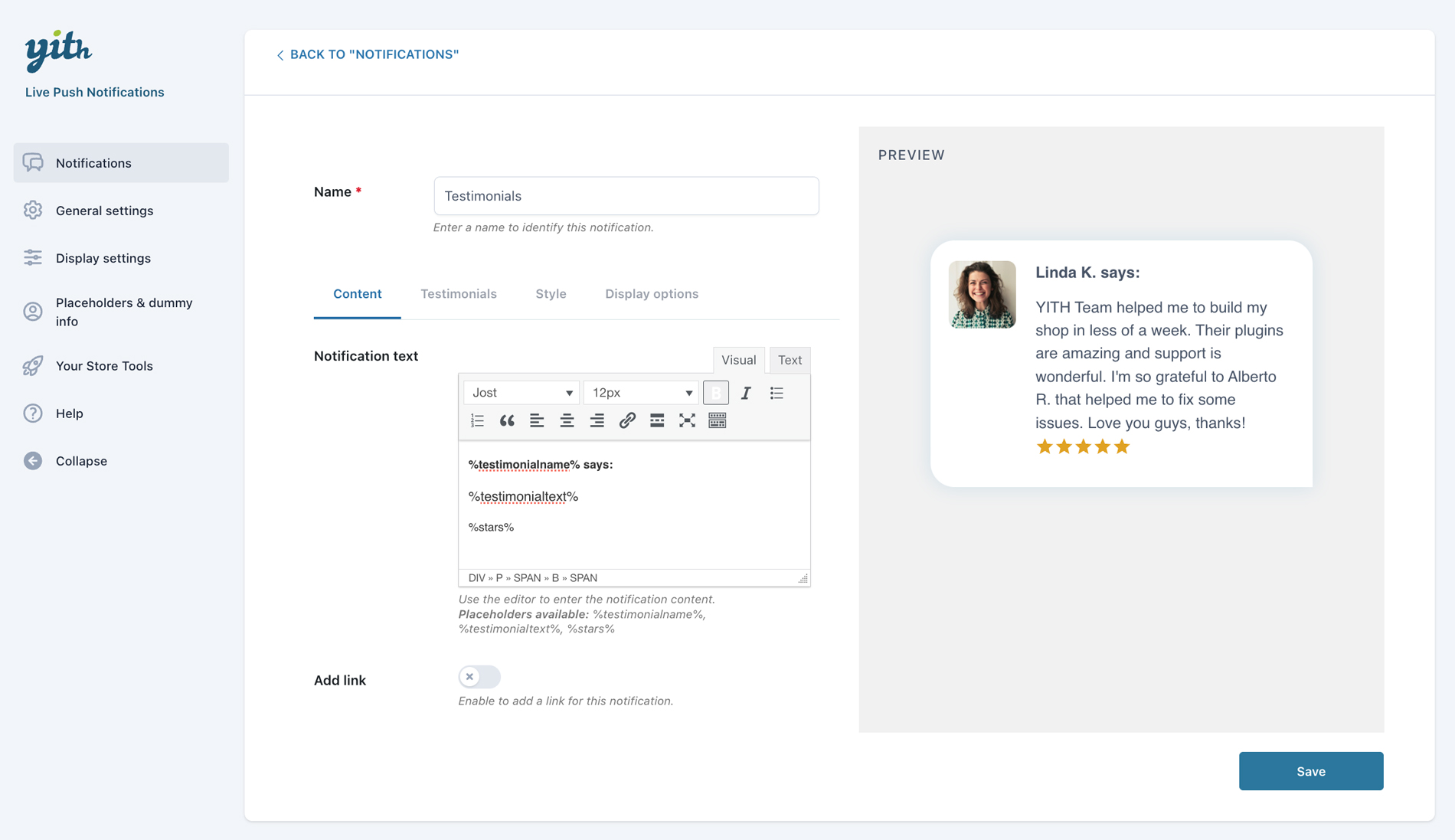Open the Jost font family dropdown
The width and height of the screenshot is (1455, 840).
coord(522,393)
